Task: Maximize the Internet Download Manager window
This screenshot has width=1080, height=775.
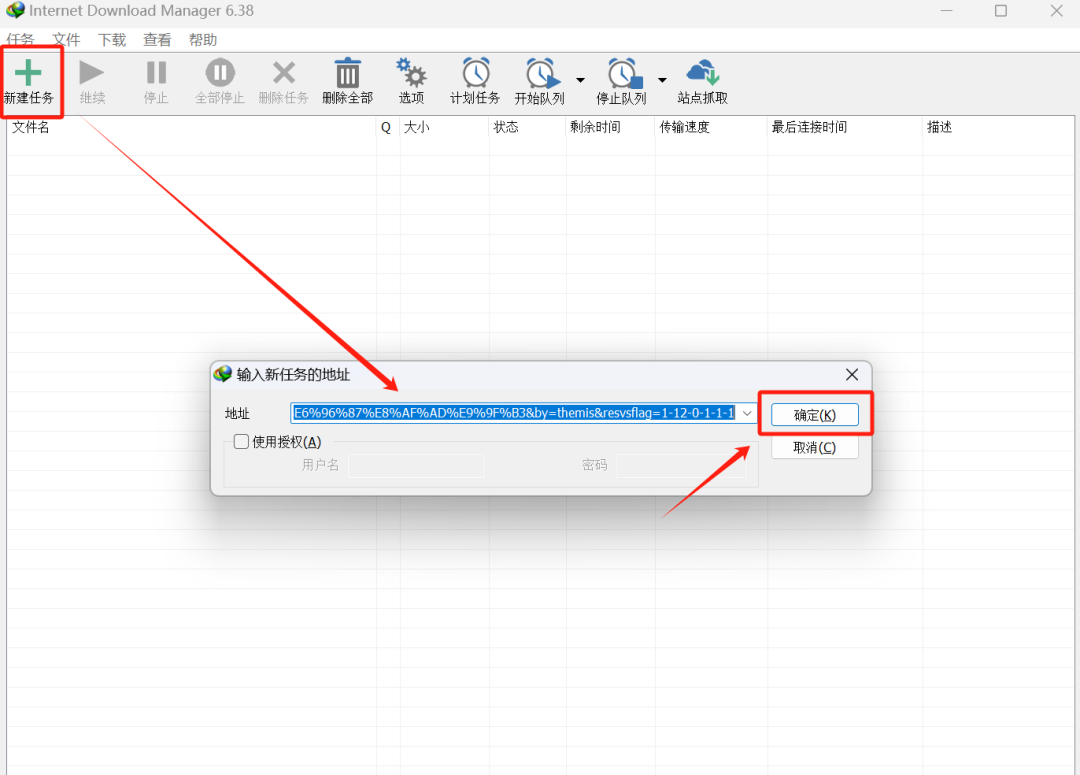Action: pyautogui.click(x=1001, y=11)
